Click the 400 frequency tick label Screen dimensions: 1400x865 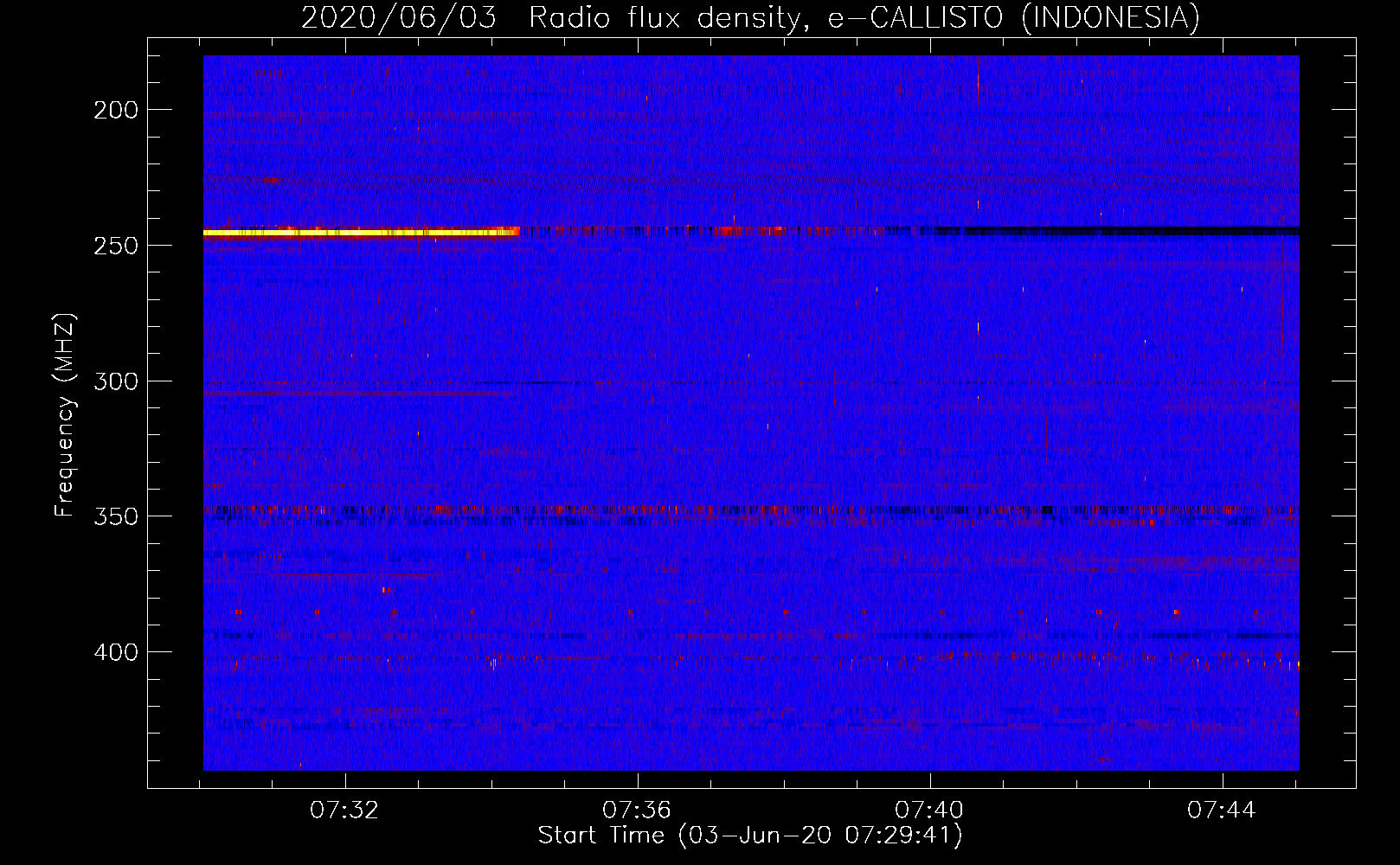(116, 652)
